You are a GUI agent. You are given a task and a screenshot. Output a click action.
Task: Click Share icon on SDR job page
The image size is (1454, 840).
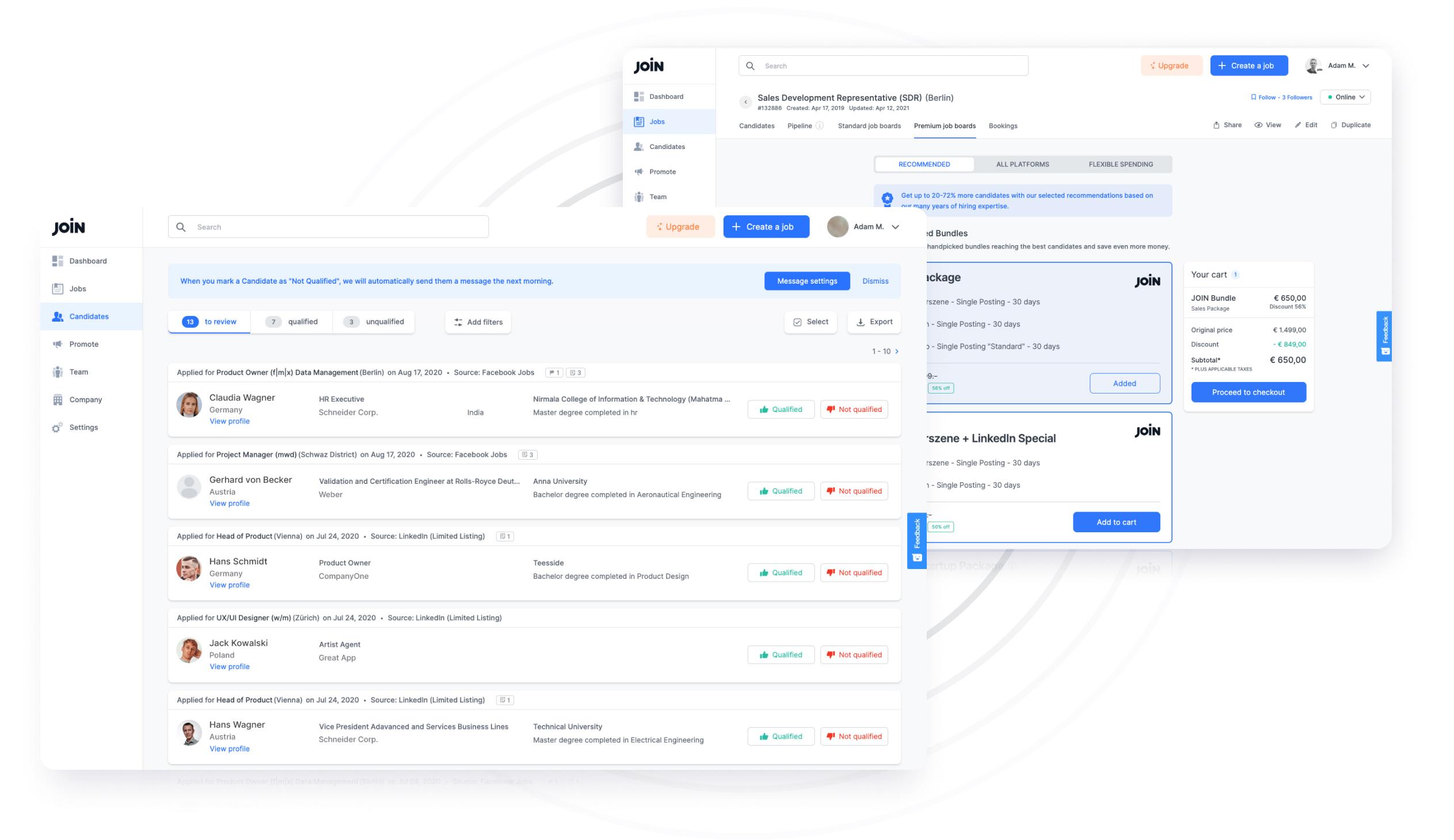[1216, 125]
